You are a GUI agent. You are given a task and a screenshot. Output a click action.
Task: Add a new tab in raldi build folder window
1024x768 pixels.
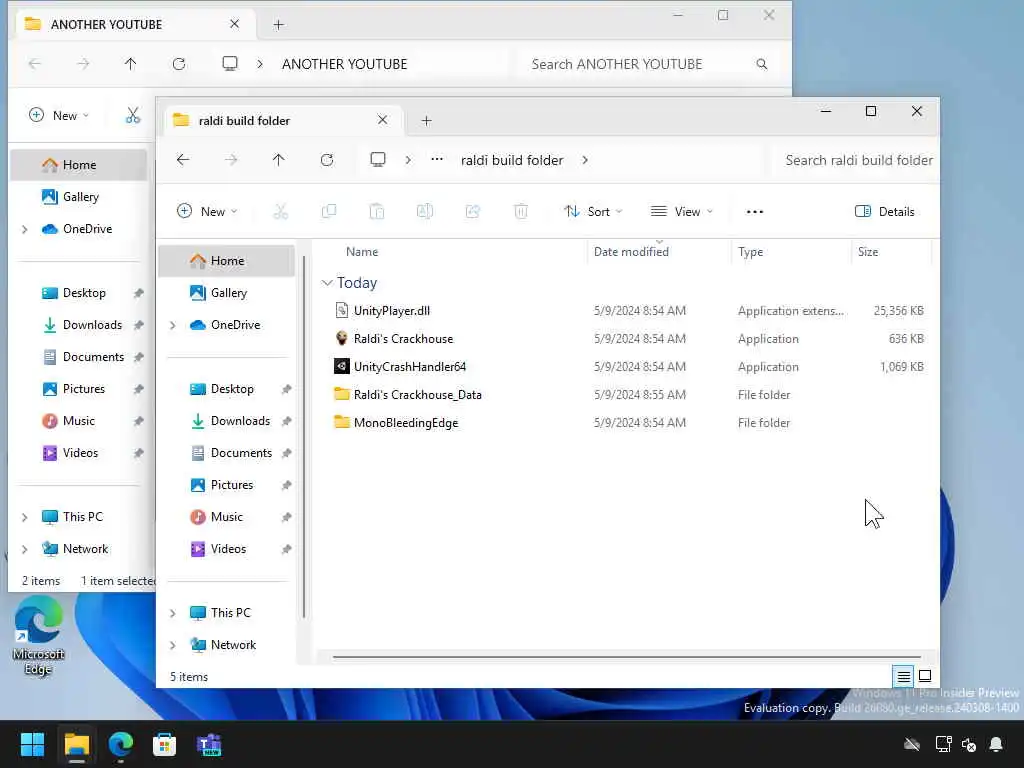pyautogui.click(x=426, y=121)
